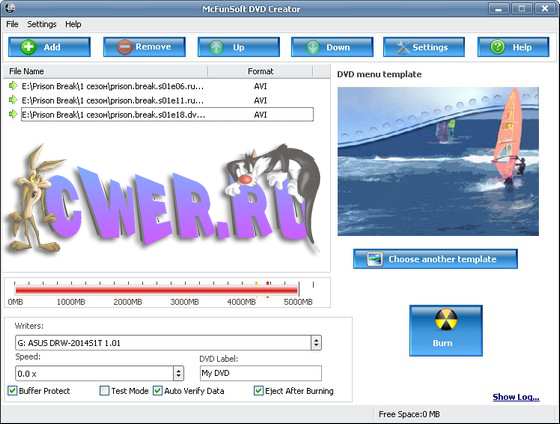Toggle Eject After Burning checkbox
Viewport: 560px width, 424px height.
258,390
